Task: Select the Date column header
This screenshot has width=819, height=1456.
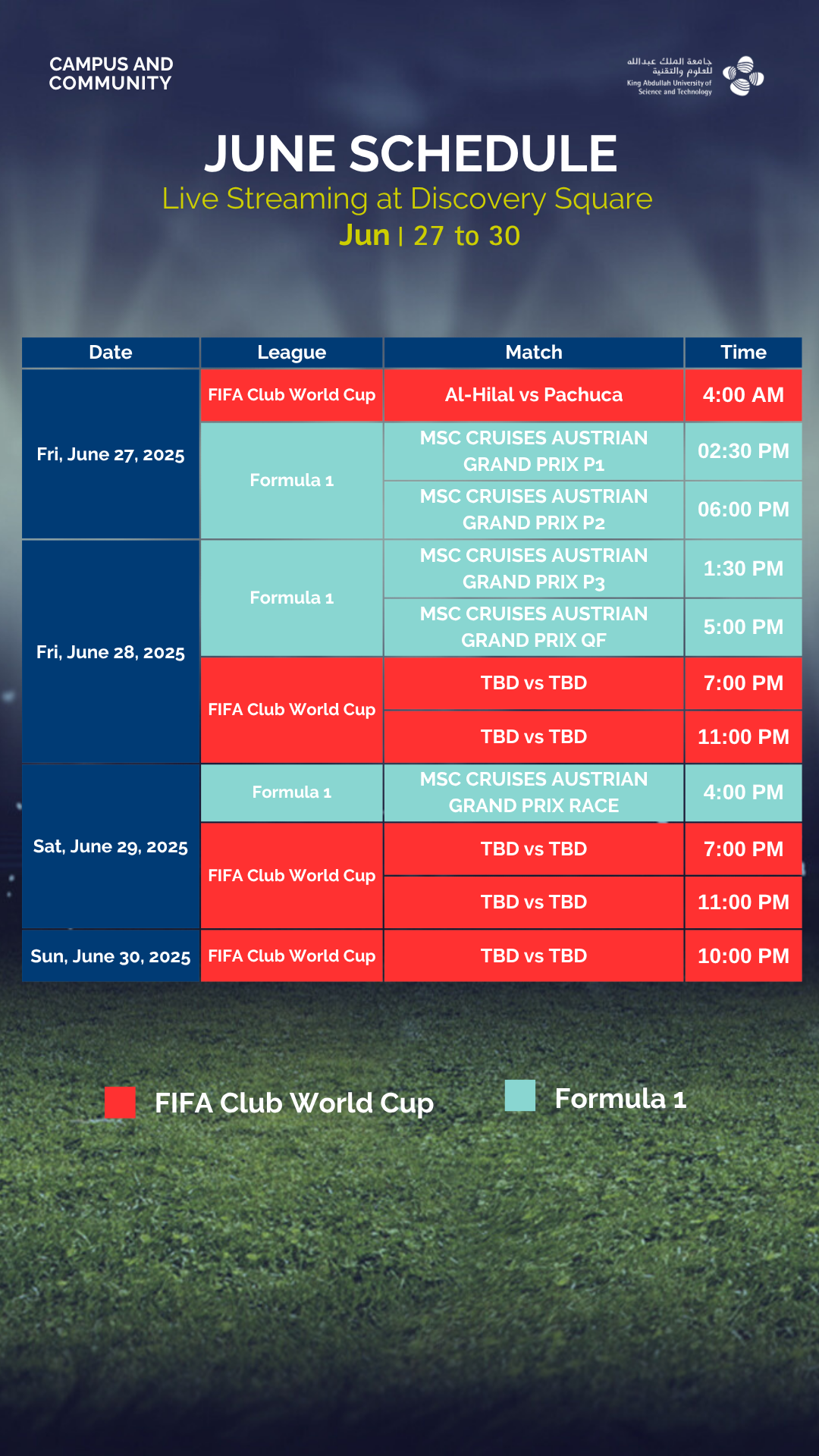Action: (x=111, y=353)
